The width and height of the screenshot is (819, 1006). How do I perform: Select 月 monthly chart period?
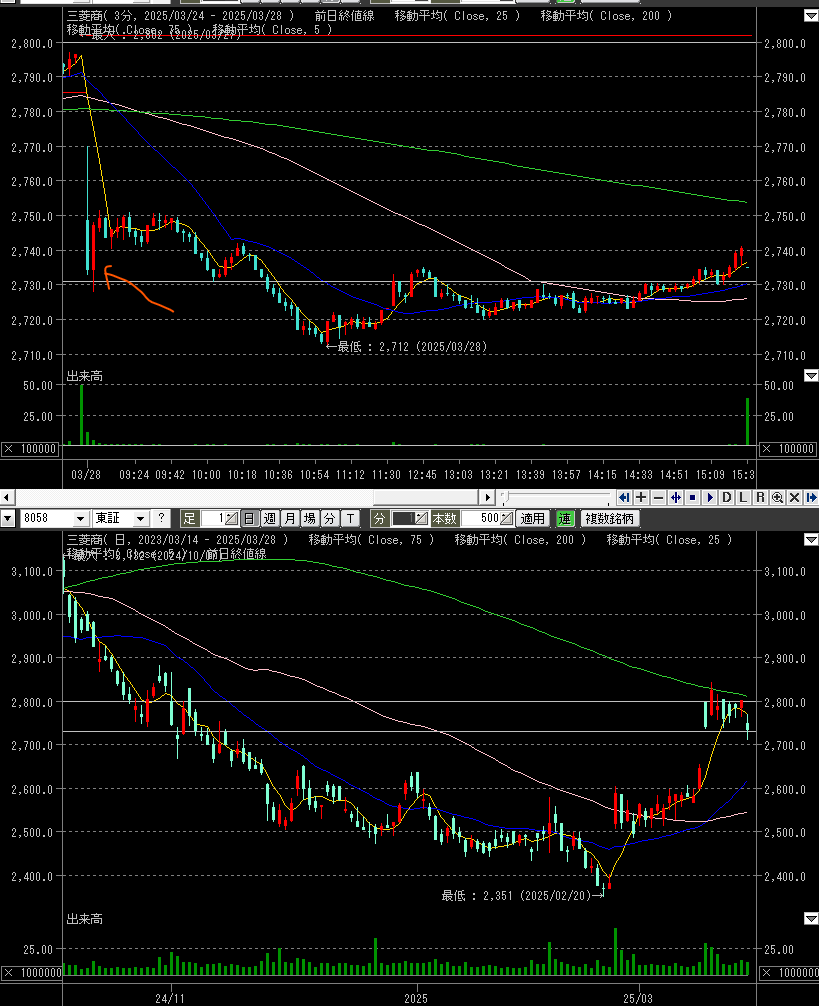[290, 518]
